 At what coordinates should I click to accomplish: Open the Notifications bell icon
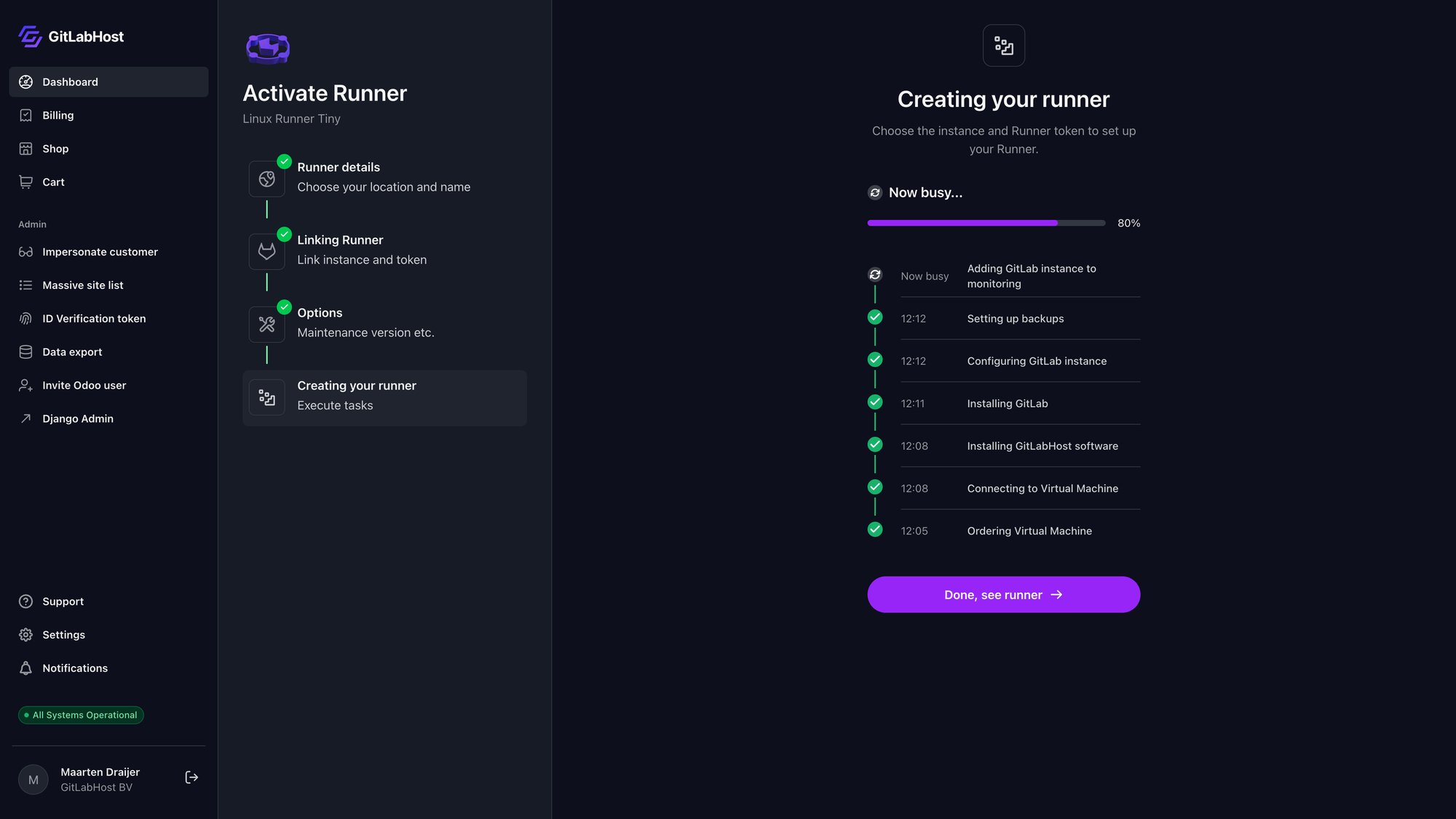click(x=25, y=668)
